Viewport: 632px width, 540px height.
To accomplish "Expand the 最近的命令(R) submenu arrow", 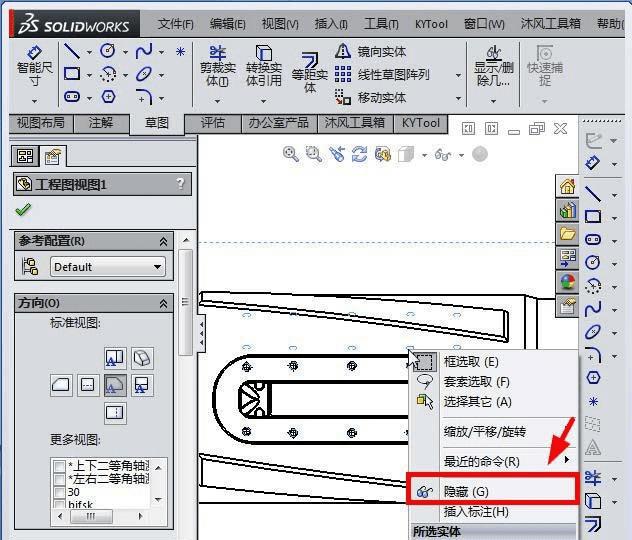I will [567, 460].
